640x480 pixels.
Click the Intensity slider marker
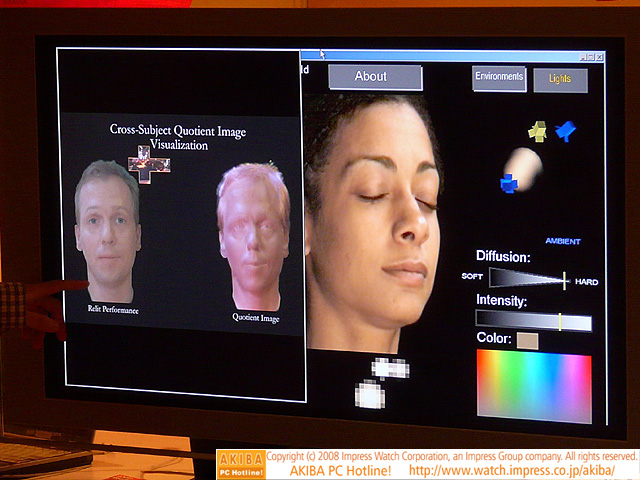pos(560,322)
